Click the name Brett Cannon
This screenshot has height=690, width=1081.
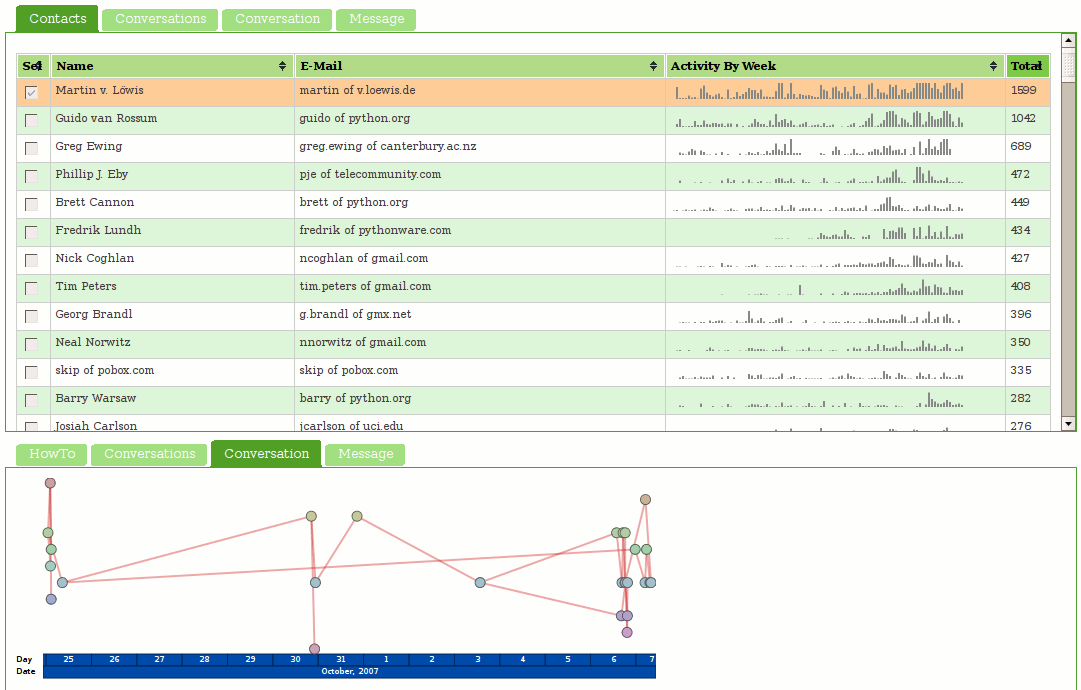pos(94,203)
